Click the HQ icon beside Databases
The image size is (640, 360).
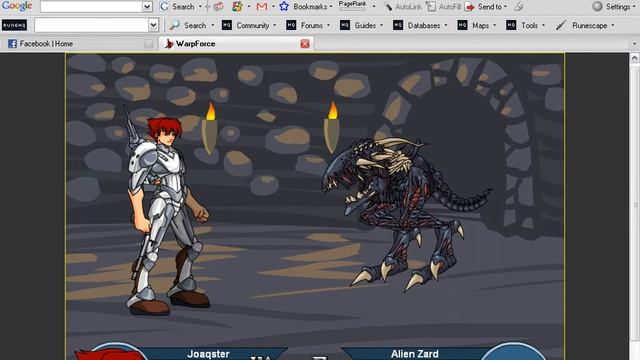point(398,25)
